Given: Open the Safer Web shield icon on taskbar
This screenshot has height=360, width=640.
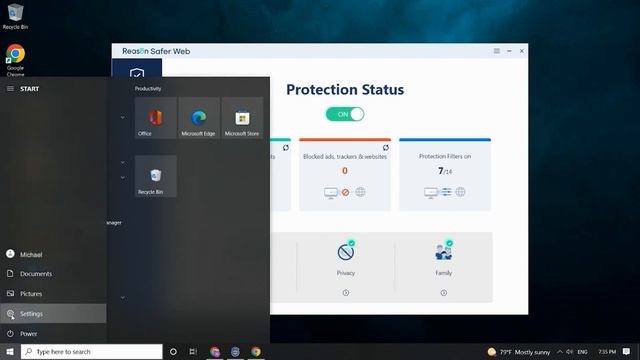Looking at the screenshot, I should (x=235, y=351).
